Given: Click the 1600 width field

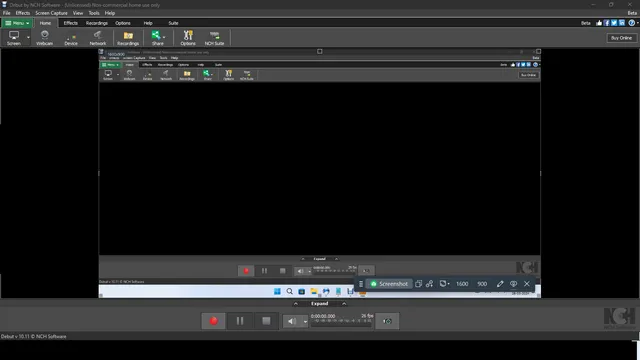Looking at the screenshot, I should 462,284.
